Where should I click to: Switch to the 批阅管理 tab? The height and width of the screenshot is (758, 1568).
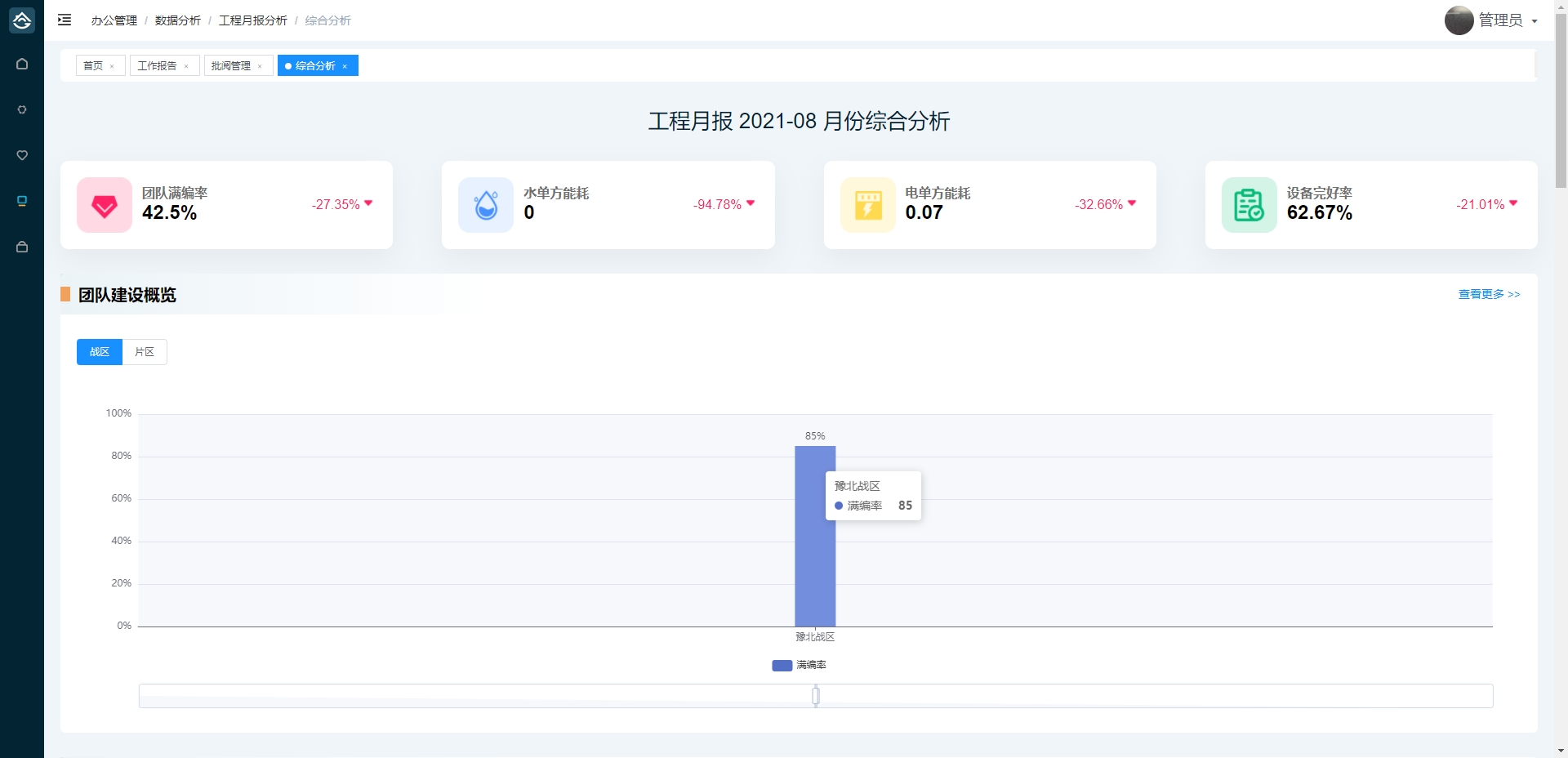coord(230,66)
